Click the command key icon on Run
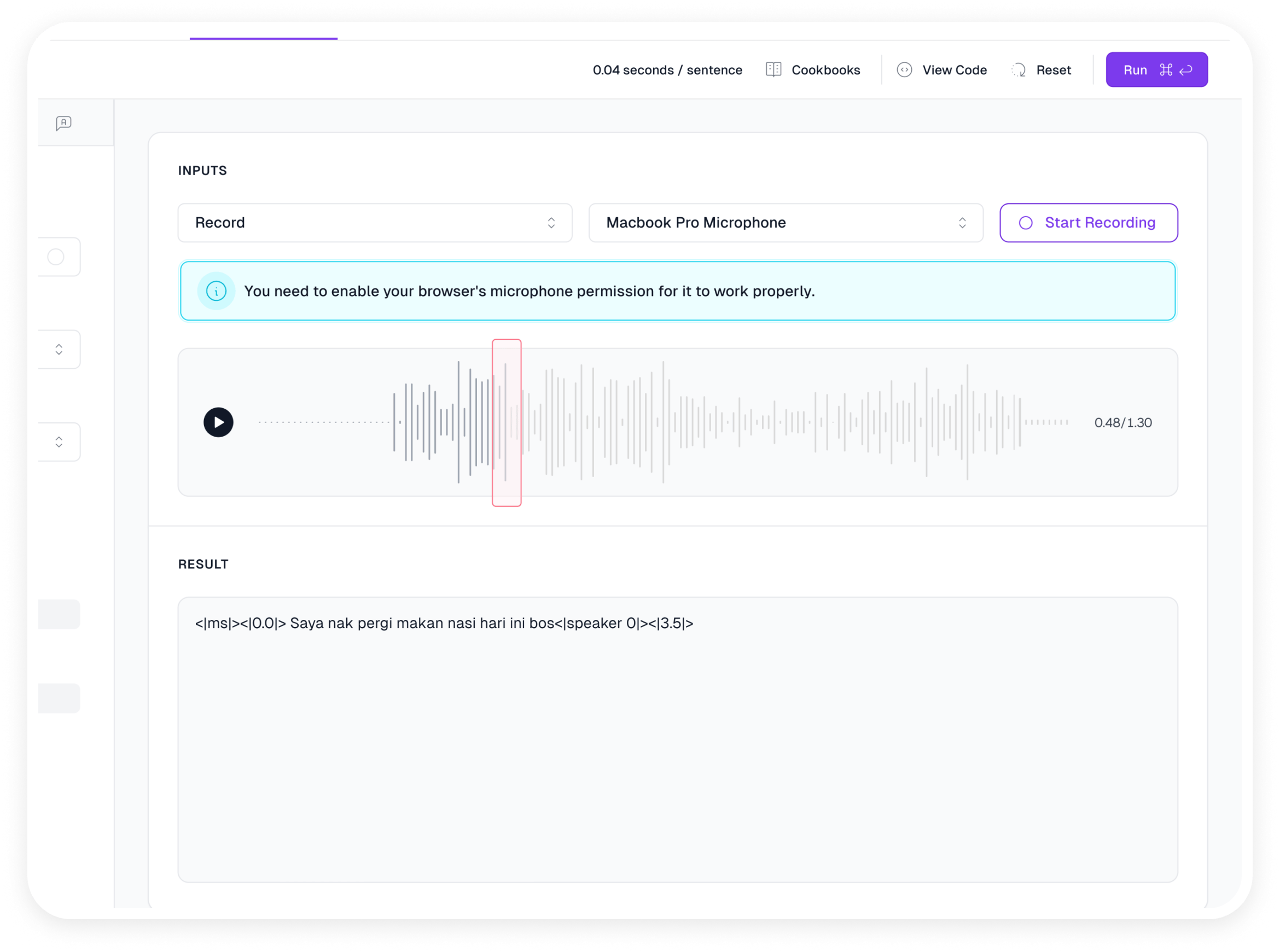1280x952 pixels. click(x=1166, y=69)
